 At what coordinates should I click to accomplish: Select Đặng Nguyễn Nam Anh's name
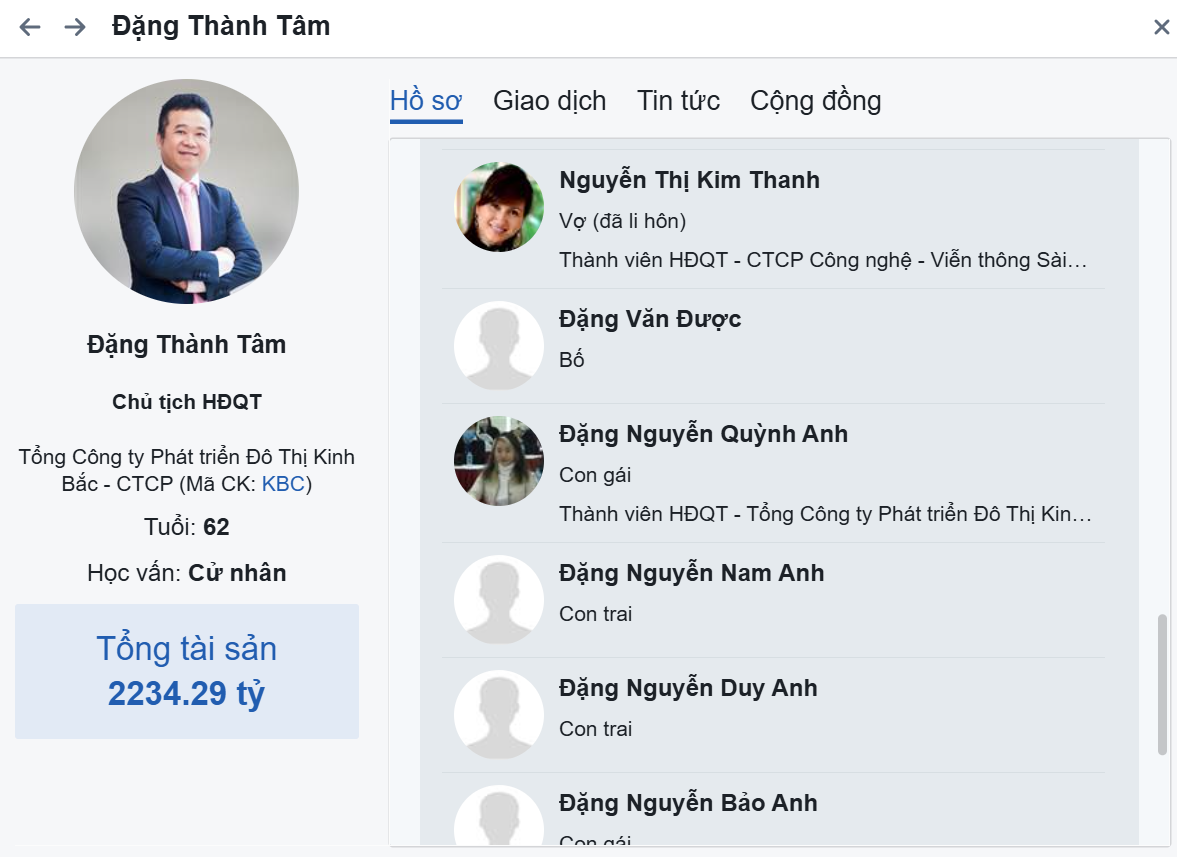pos(691,573)
